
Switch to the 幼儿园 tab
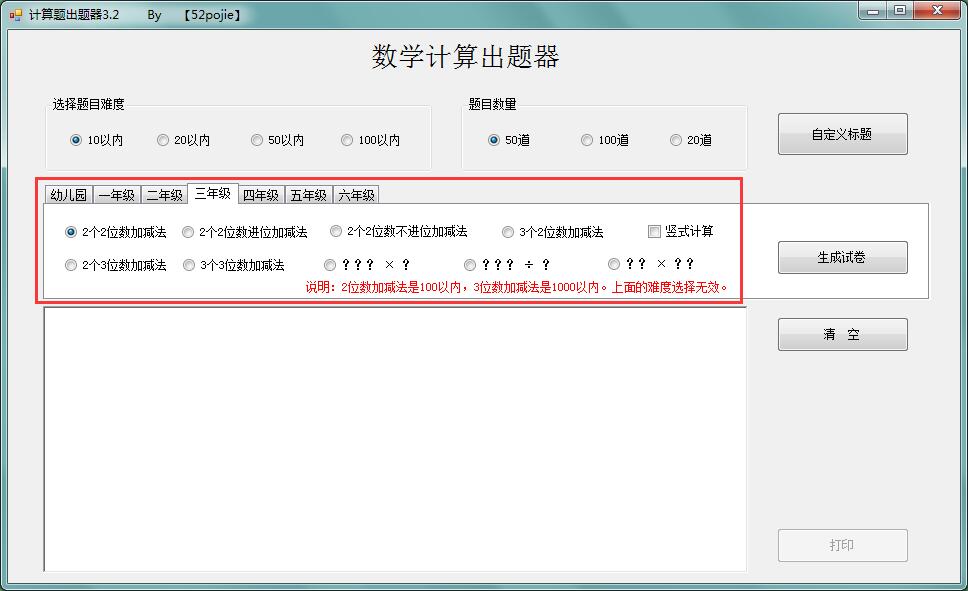tap(69, 195)
